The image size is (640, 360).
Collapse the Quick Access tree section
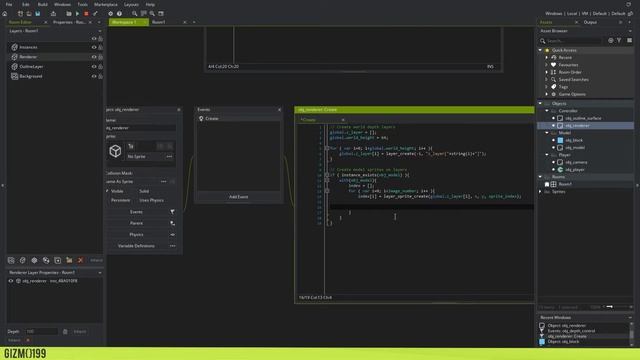(540, 50)
